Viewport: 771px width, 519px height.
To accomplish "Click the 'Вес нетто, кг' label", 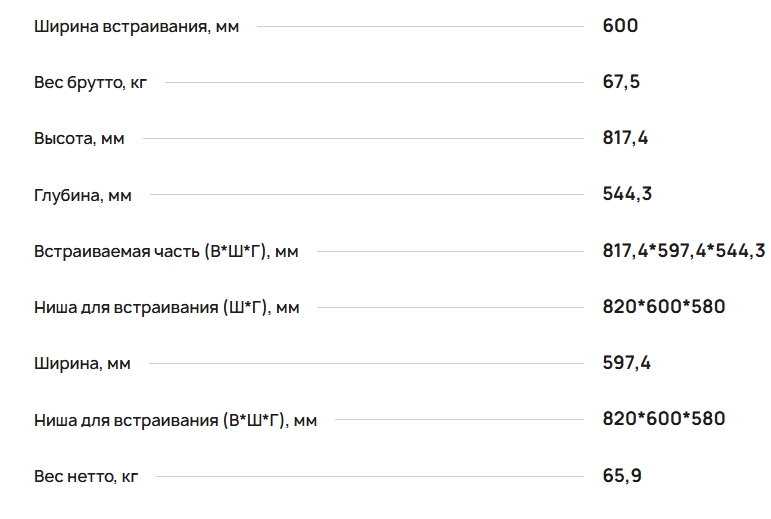I will click(x=86, y=476).
